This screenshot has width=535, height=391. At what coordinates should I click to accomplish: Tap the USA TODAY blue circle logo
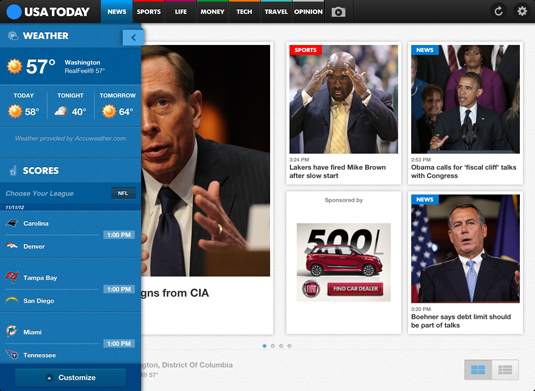pyautogui.click(x=14, y=12)
